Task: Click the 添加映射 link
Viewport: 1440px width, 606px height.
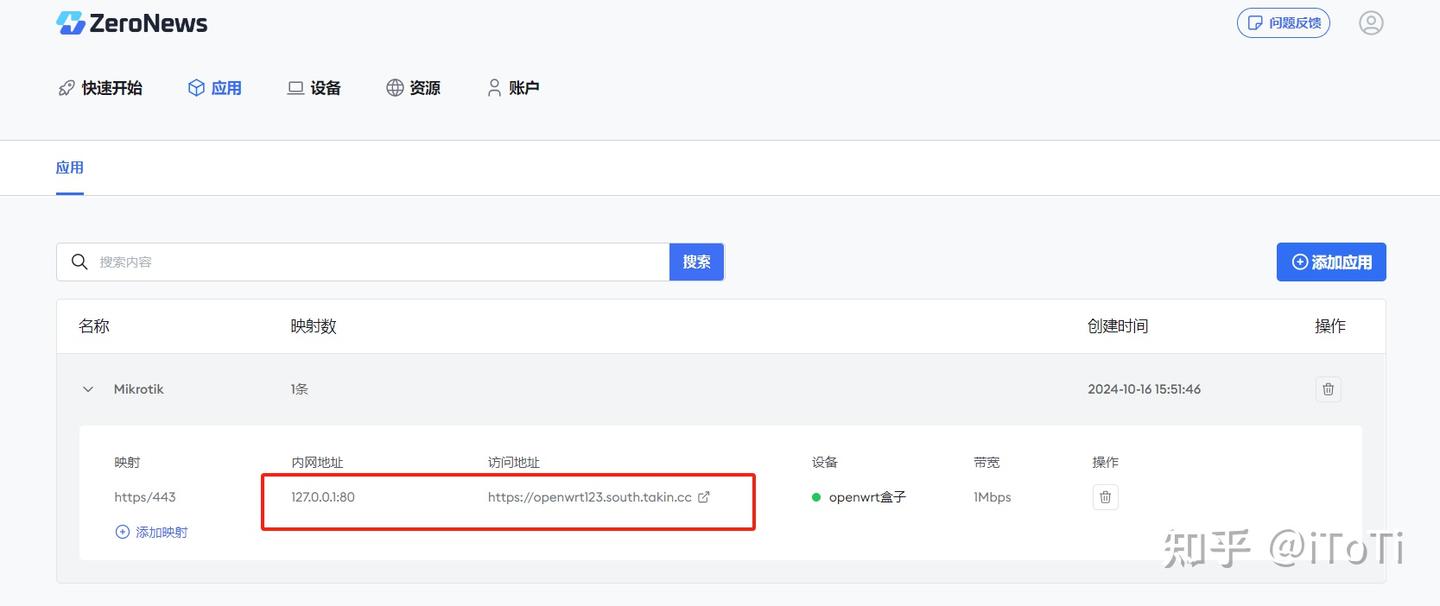Action: (x=151, y=531)
